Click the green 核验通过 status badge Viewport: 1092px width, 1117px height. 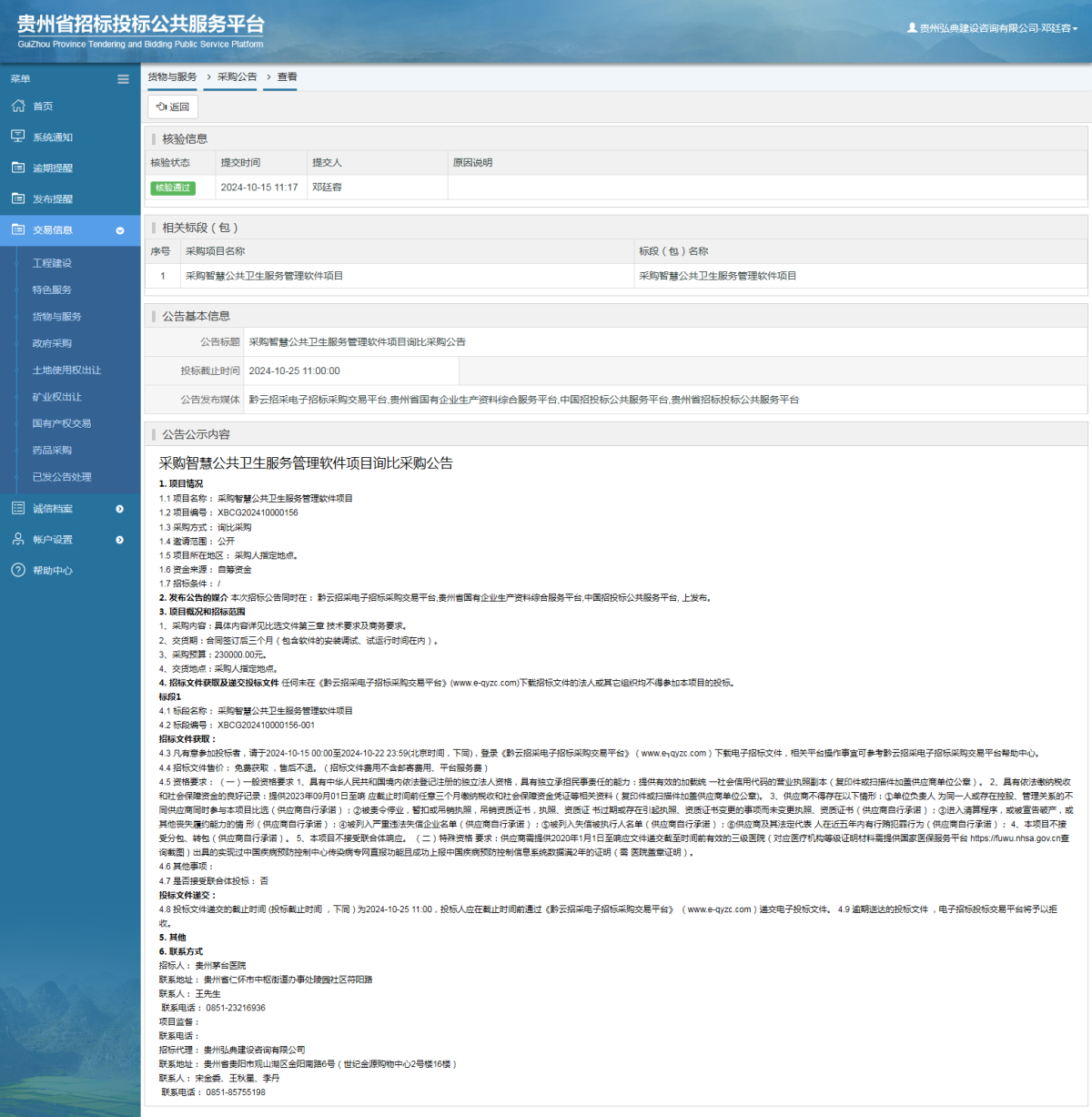[173, 188]
